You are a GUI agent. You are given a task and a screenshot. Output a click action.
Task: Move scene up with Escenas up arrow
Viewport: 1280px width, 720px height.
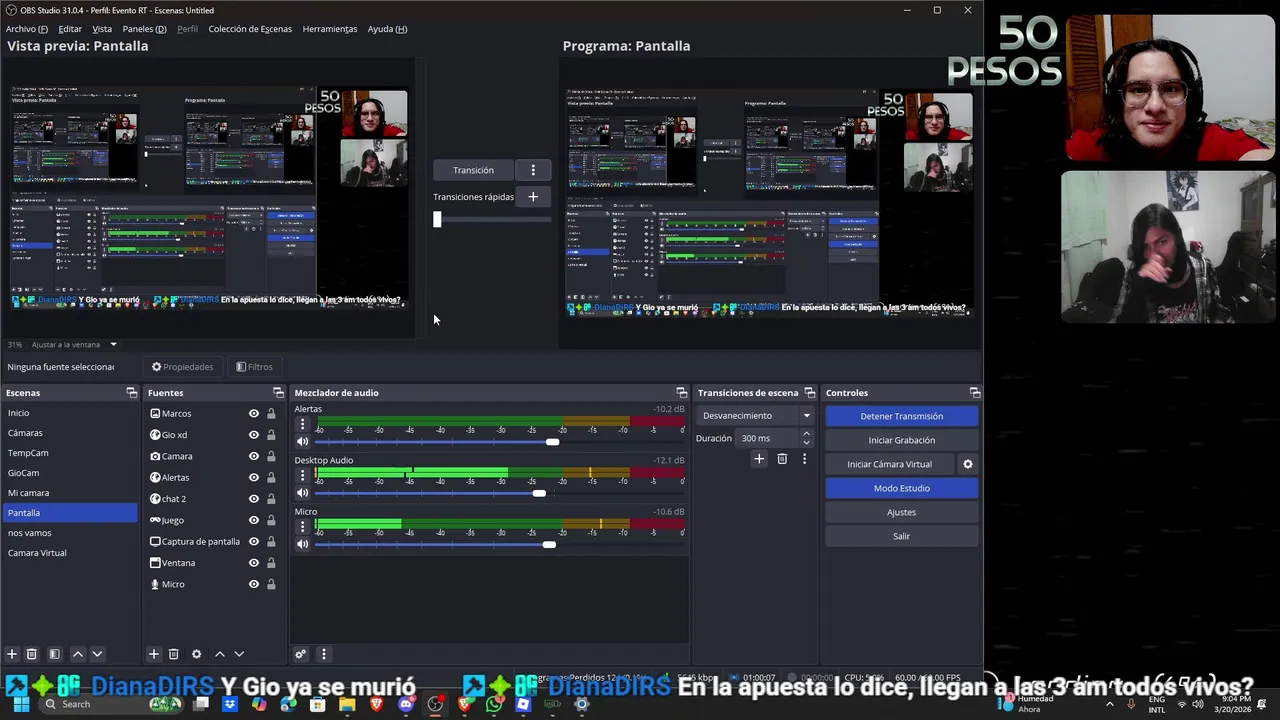77,654
